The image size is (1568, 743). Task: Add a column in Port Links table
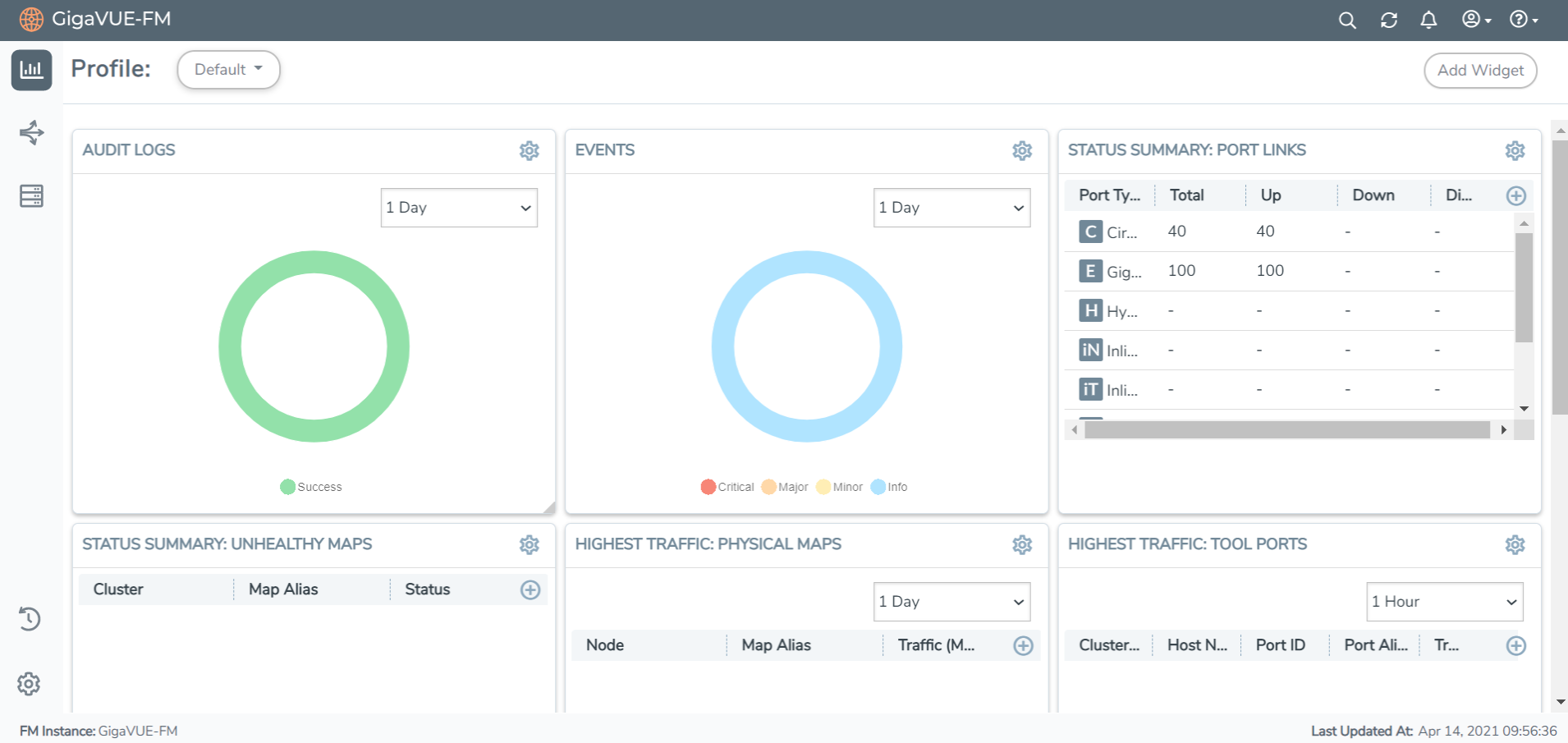click(1515, 195)
